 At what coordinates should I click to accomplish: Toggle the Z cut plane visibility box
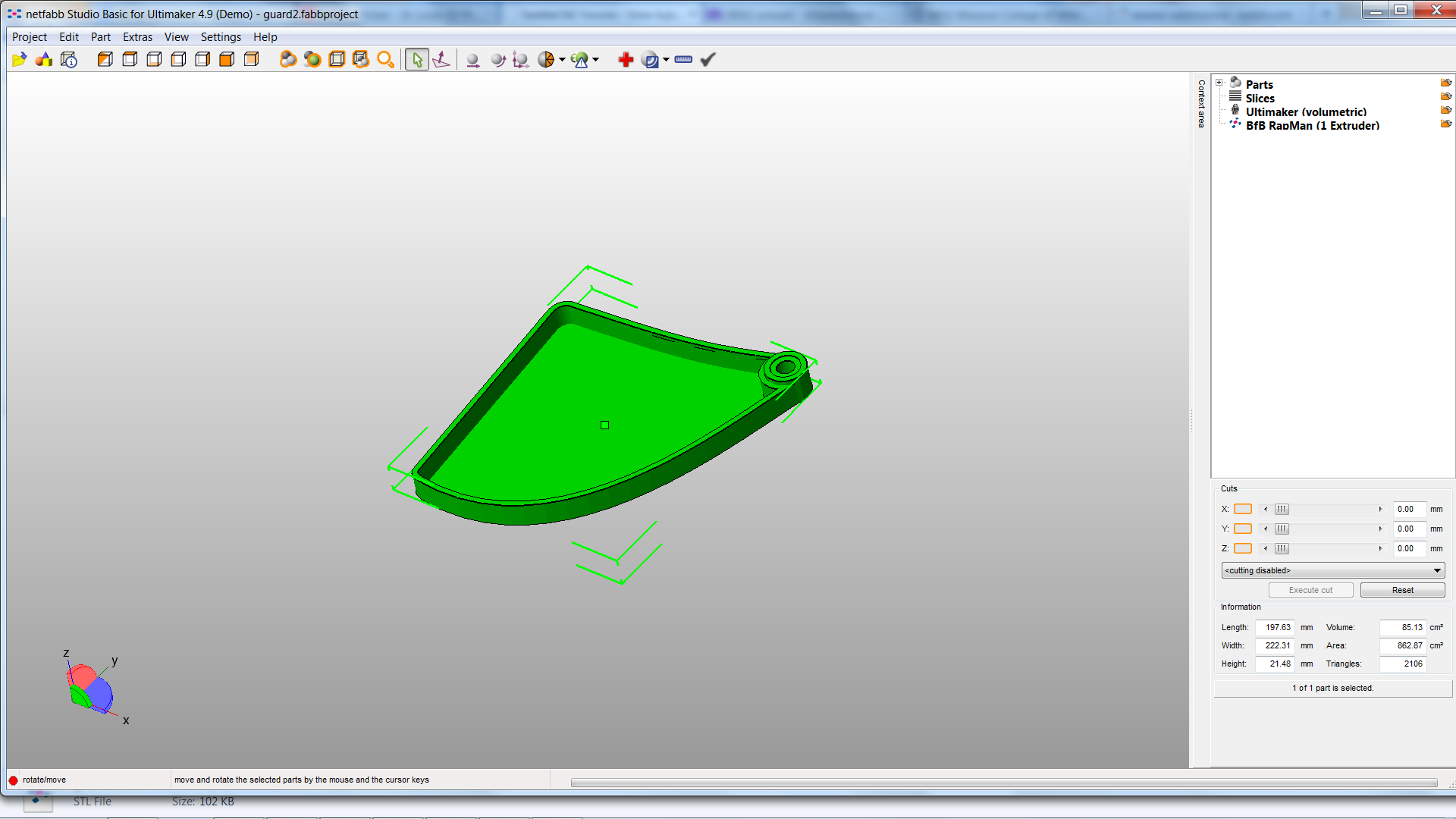(1243, 549)
